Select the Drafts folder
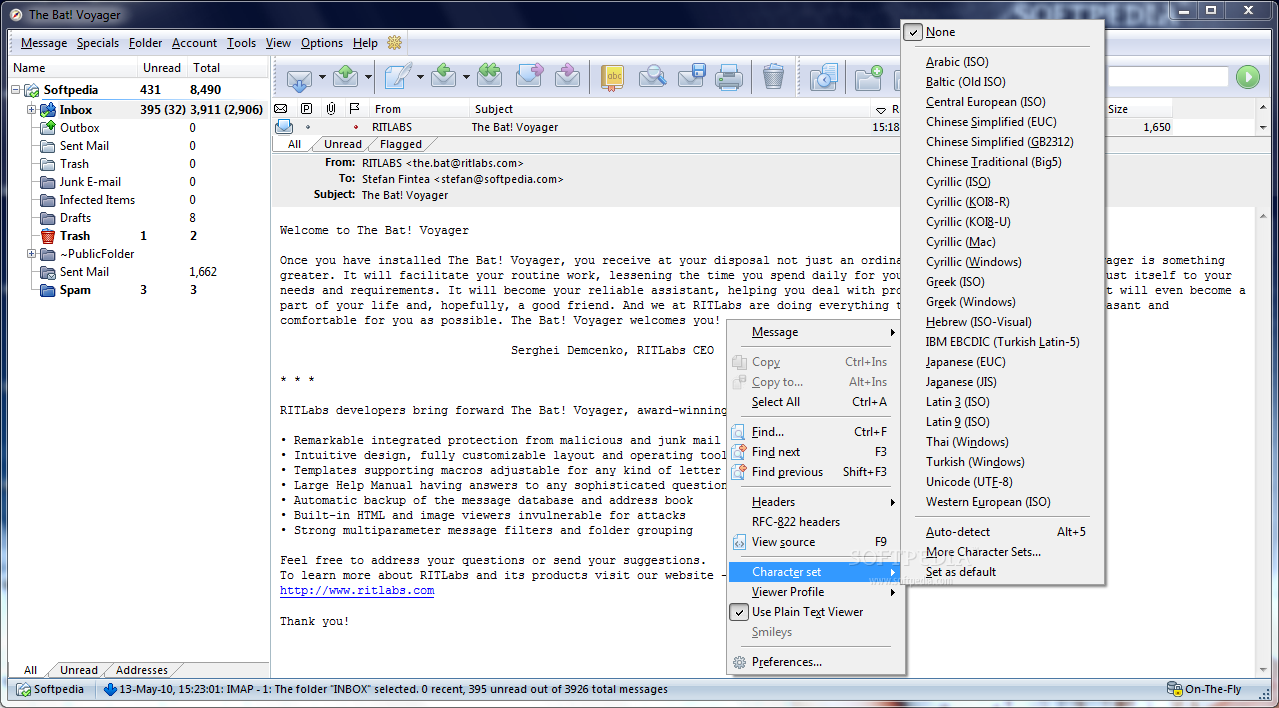 (75, 218)
